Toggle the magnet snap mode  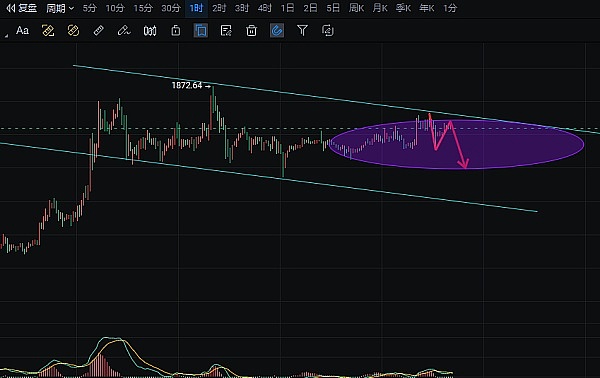point(277,30)
